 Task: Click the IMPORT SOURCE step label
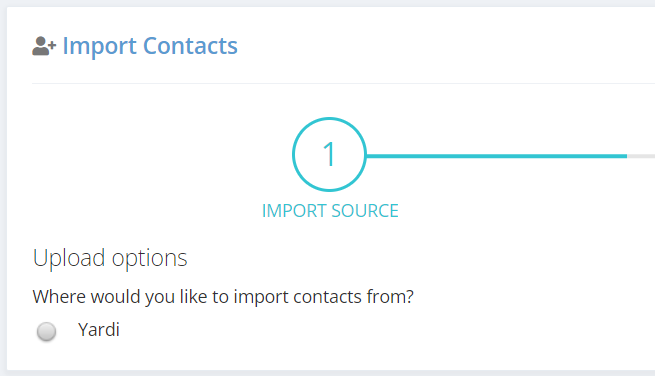coord(330,211)
